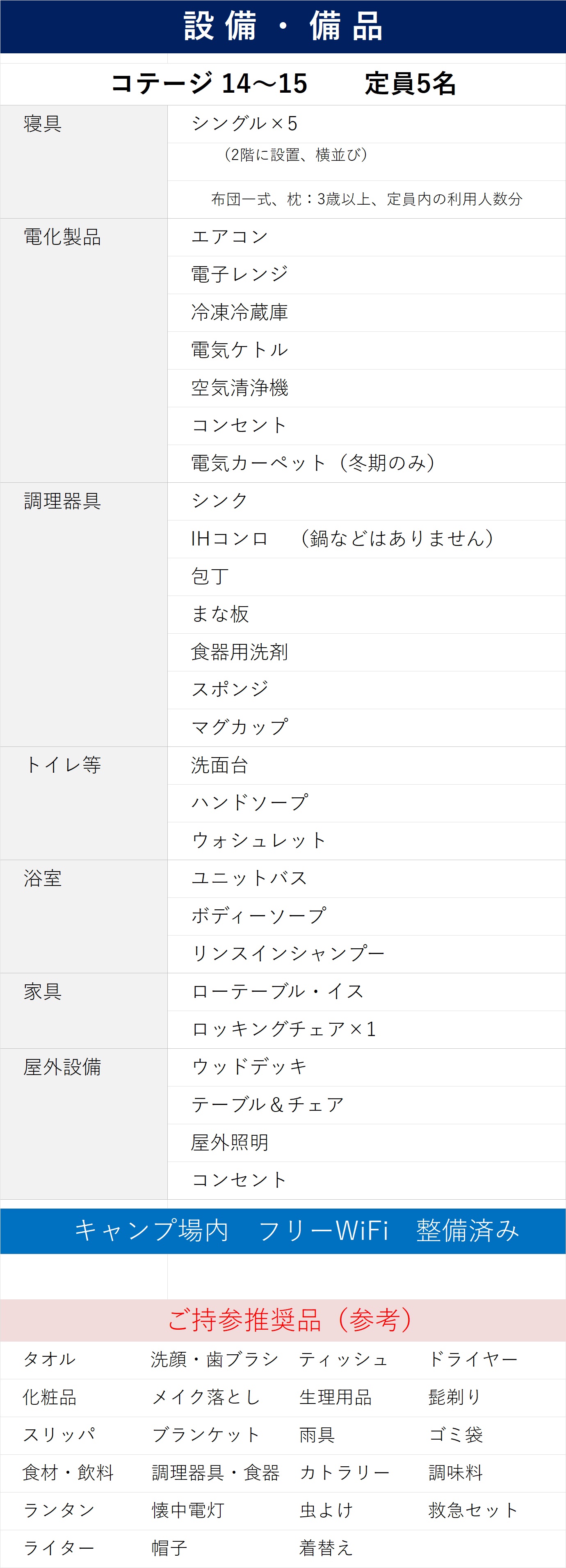Click the 救急セット item
Viewport: 566px width, 1568px height.
click(x=473, y=1510)
